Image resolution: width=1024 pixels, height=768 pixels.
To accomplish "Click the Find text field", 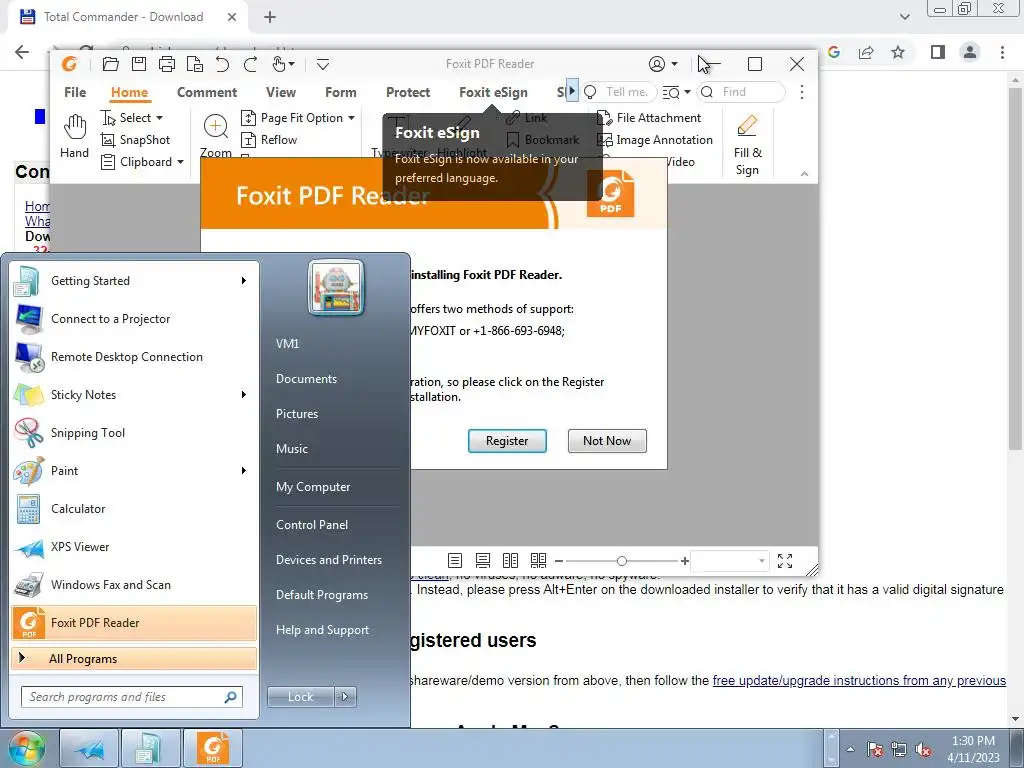I will click(741, 92).
